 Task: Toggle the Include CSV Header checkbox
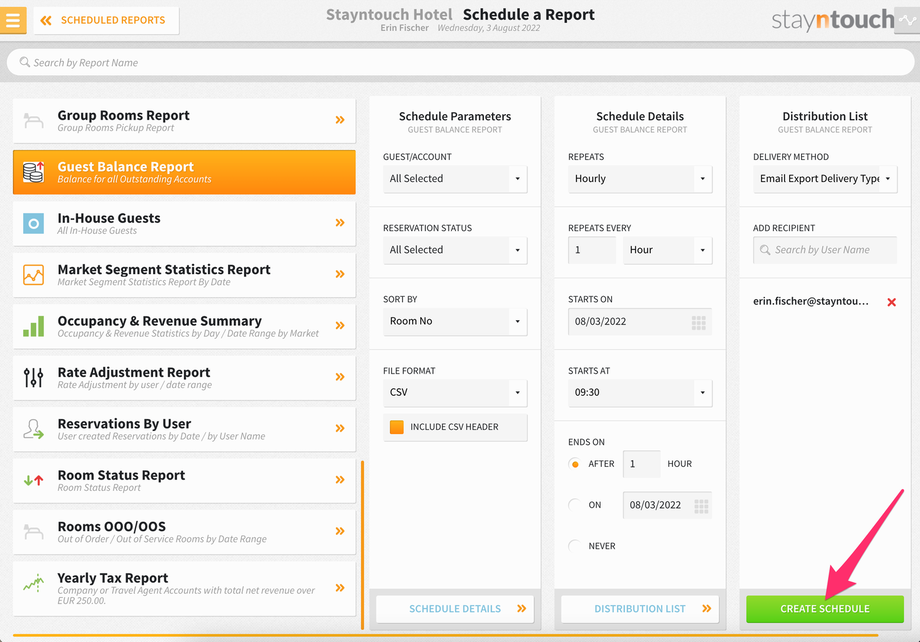397,427
